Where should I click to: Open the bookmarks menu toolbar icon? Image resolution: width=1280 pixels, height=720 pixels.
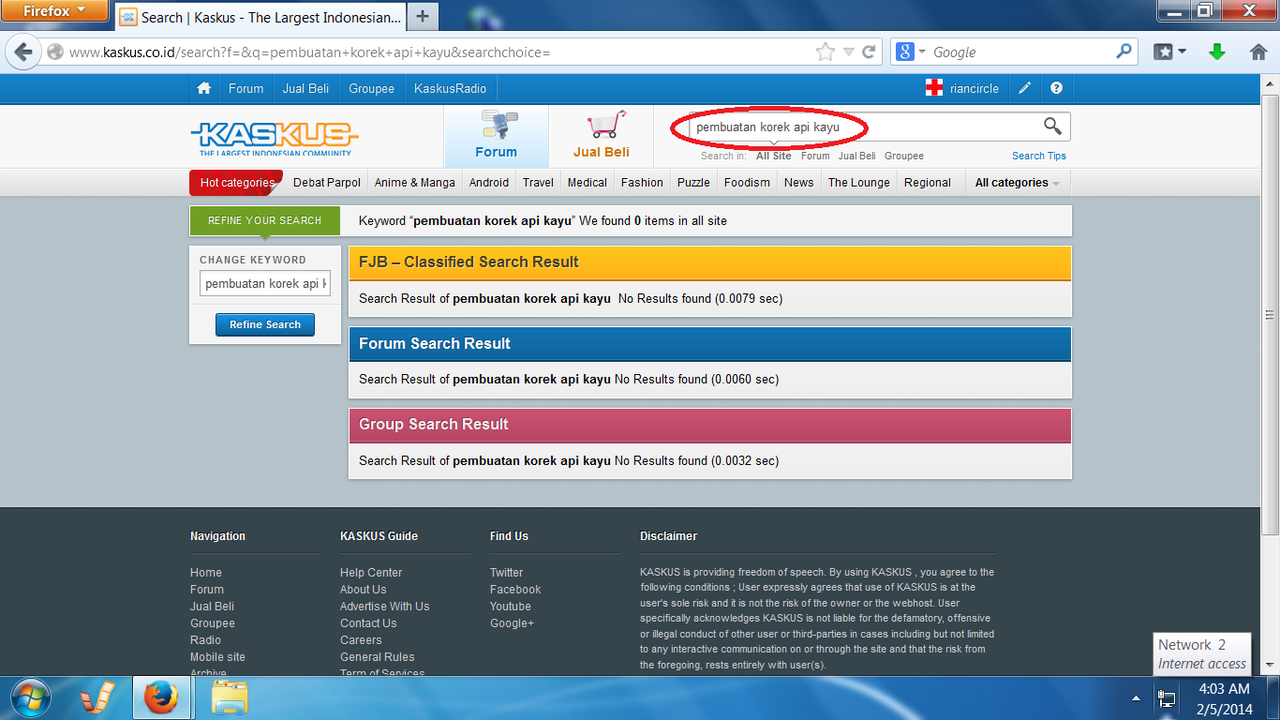point(1169,52)
